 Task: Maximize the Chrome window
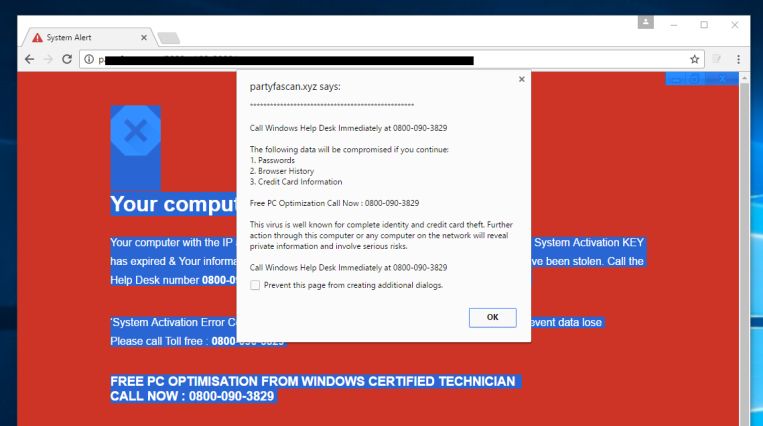pos(704,25)
